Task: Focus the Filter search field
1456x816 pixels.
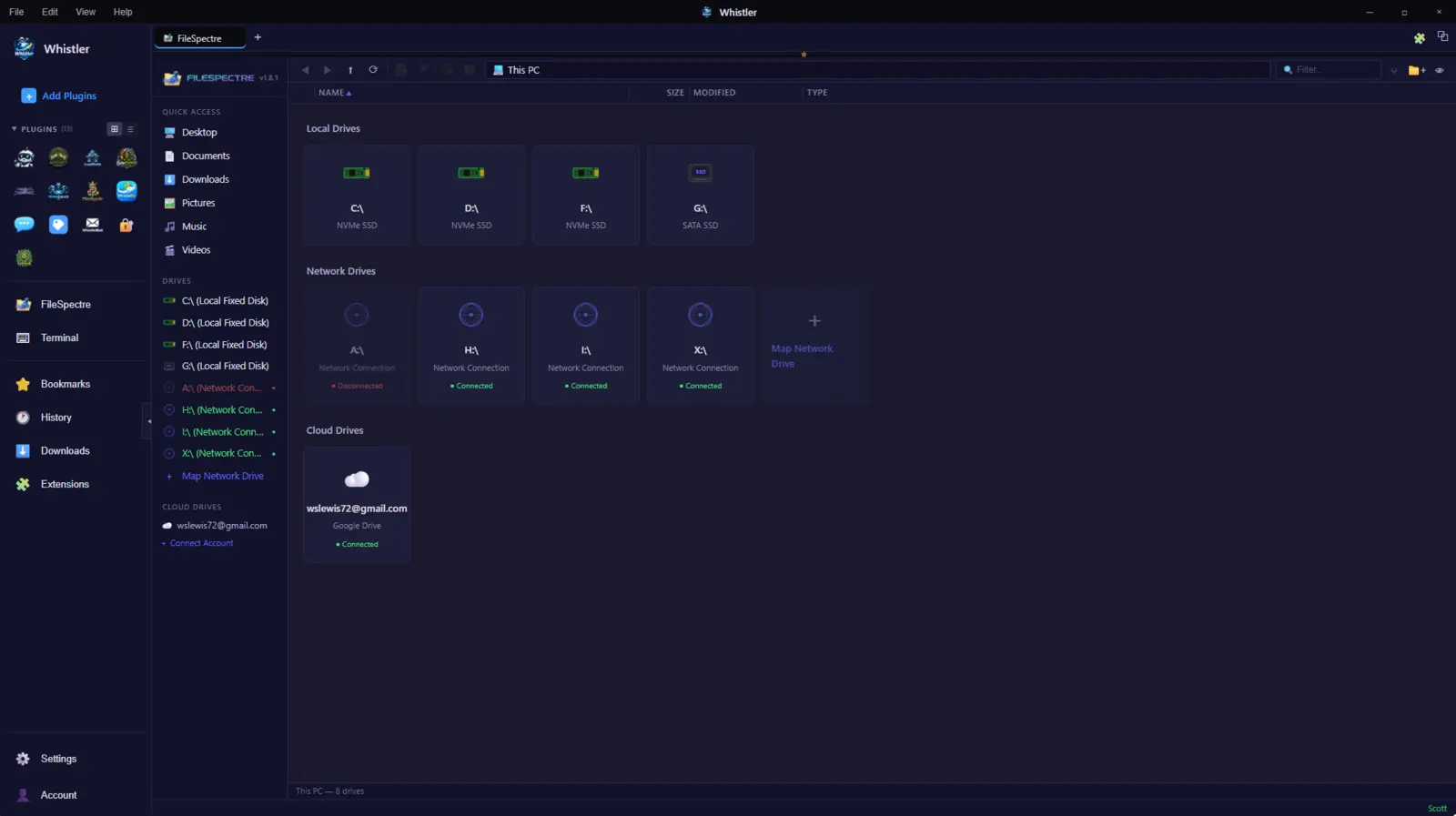Action: 1329,70
